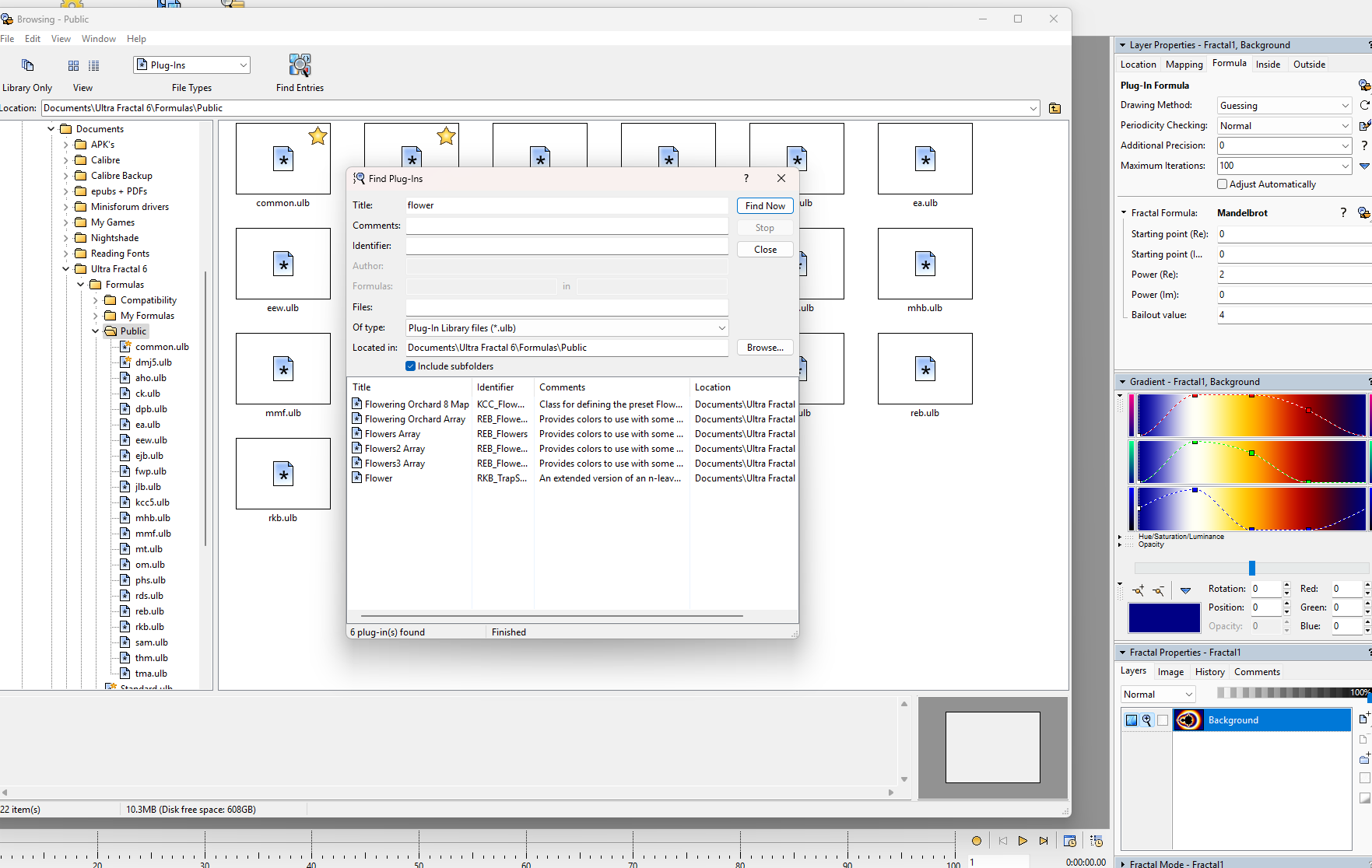Click Title input field containing flower
The image size is (1372, 868).
[x=567, y=205]
